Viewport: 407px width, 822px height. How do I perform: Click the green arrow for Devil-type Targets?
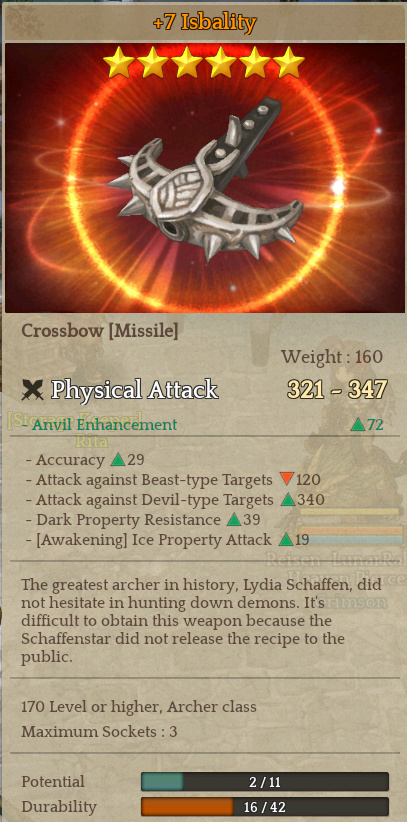point(288,500)
